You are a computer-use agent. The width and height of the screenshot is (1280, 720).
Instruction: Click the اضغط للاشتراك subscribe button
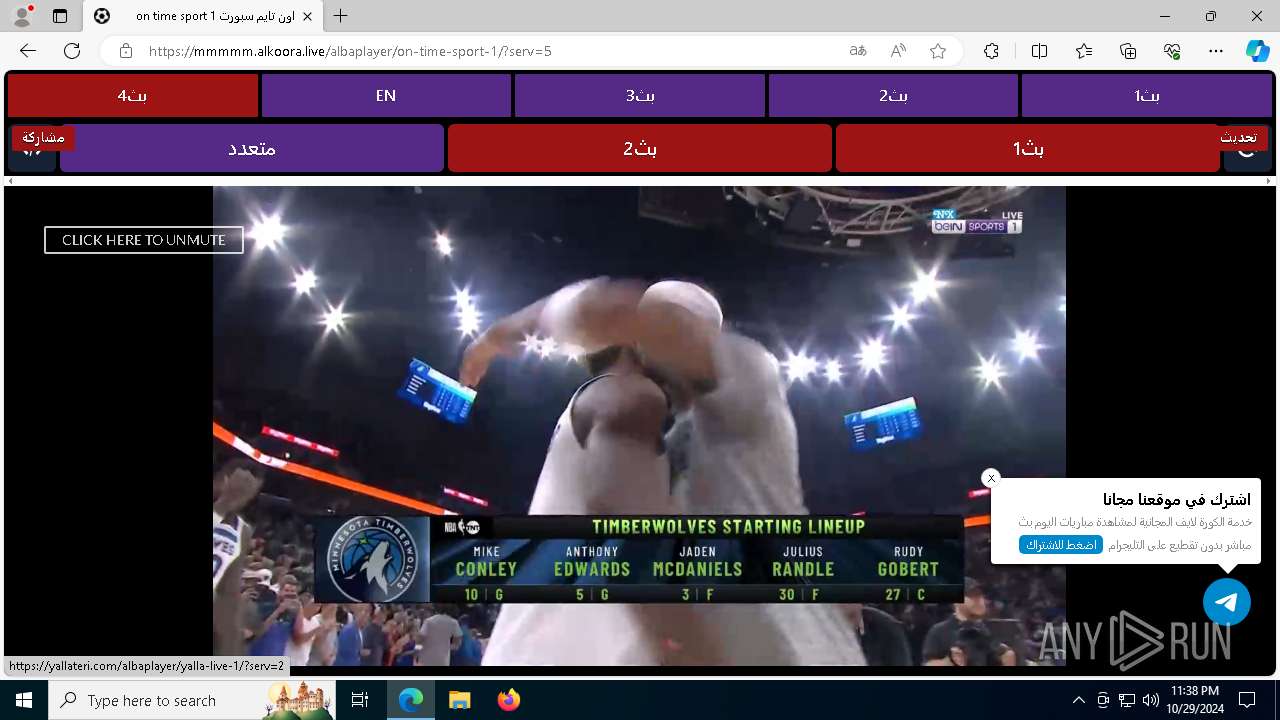(1061, 545)
